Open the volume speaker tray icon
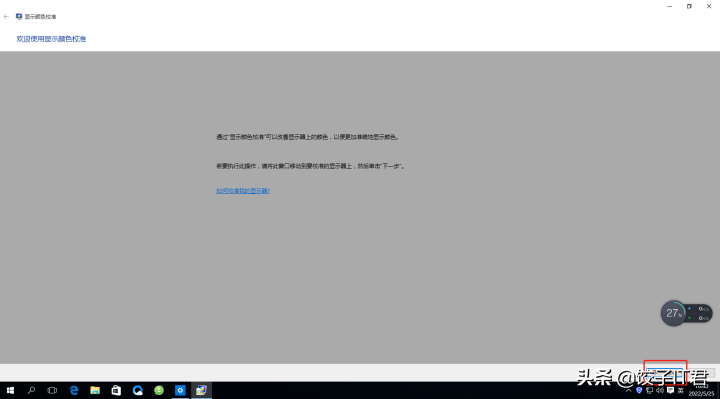The height and width of the screenshot is (399, 720). point(660,391)
